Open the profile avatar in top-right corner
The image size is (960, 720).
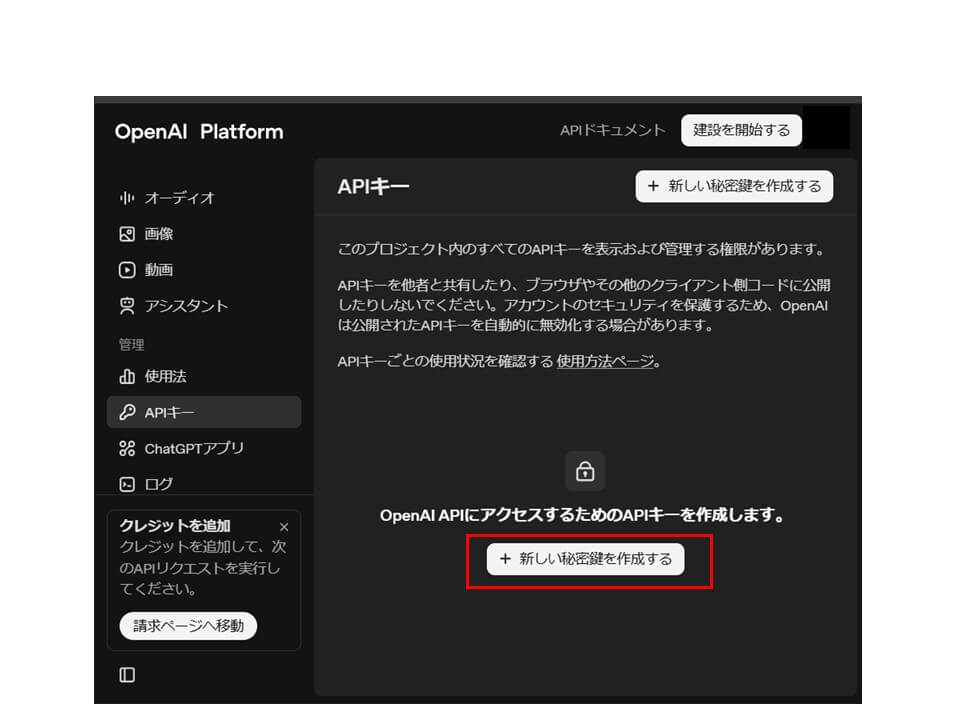826,128
